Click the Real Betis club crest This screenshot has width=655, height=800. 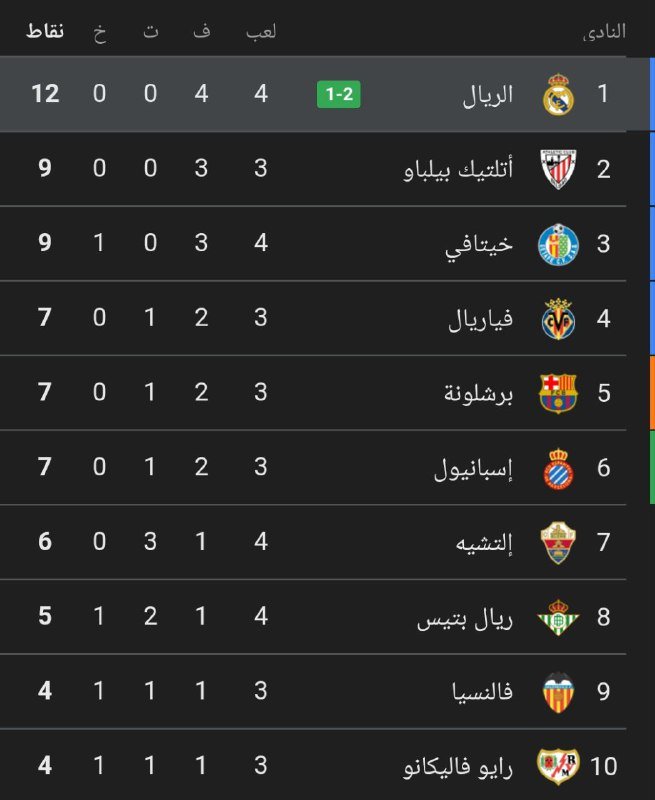[558, 617]
